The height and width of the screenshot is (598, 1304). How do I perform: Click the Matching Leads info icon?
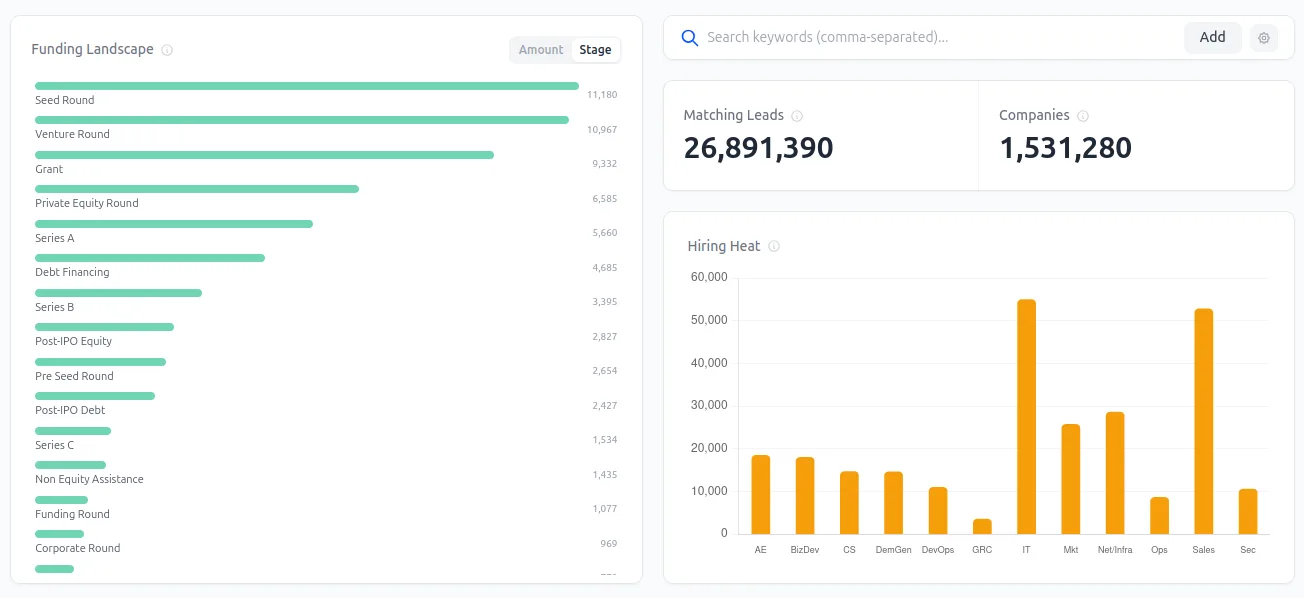[x=797, y=116]
